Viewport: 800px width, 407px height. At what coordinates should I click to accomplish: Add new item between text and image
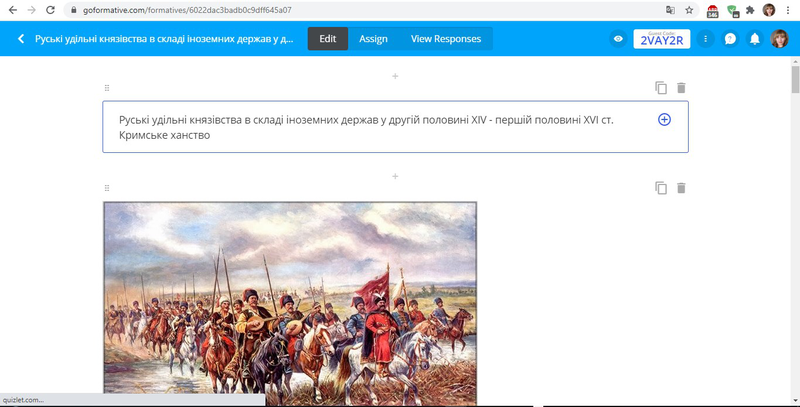395,176
